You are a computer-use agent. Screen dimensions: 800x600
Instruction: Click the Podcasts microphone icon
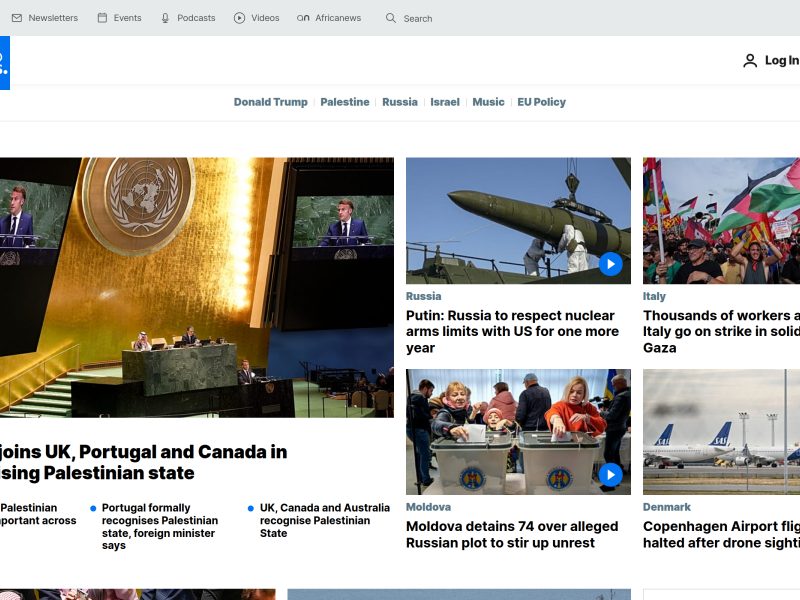tap(166, 18)
